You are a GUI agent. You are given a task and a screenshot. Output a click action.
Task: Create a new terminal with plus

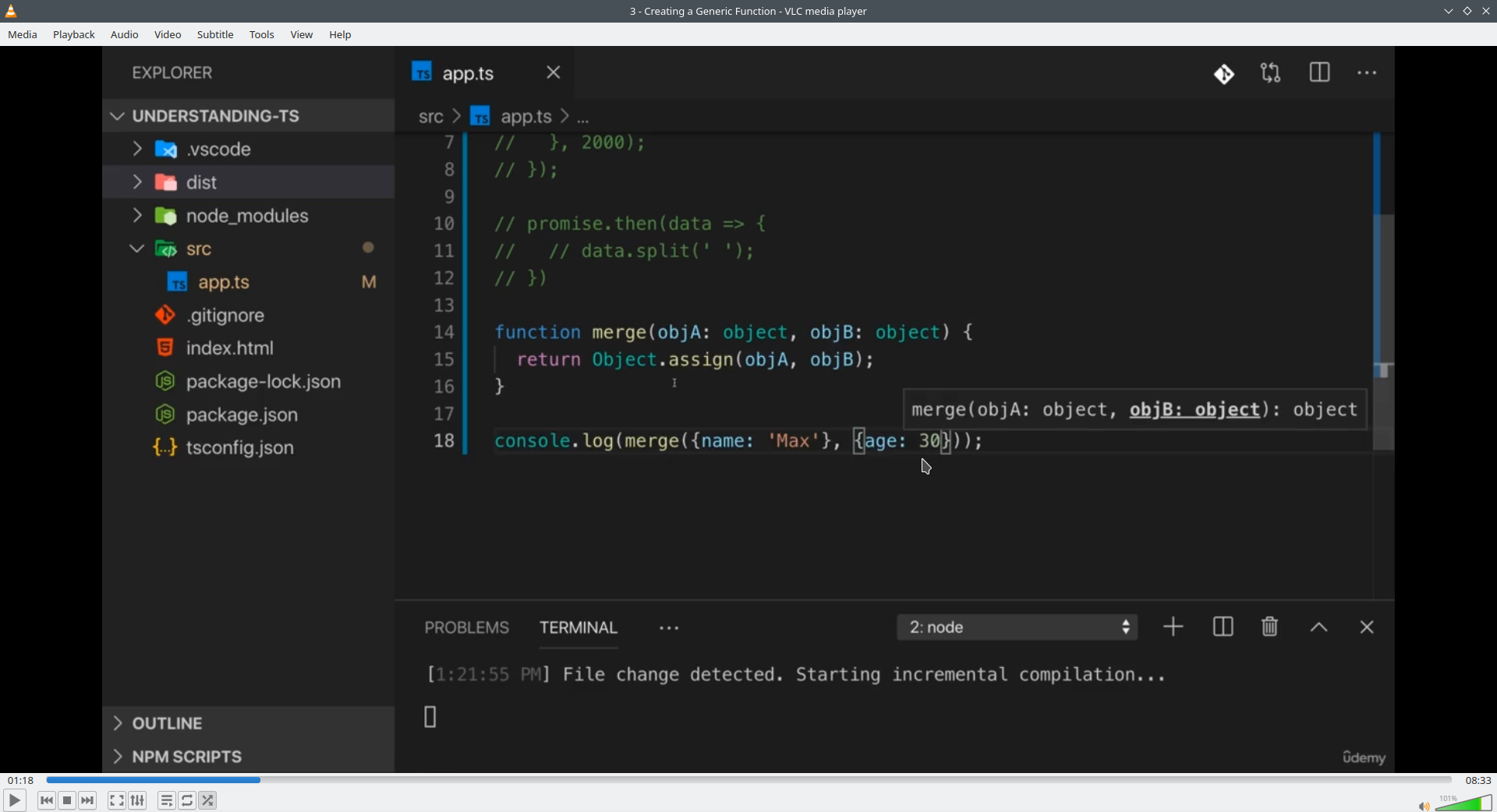[1173, 627]
